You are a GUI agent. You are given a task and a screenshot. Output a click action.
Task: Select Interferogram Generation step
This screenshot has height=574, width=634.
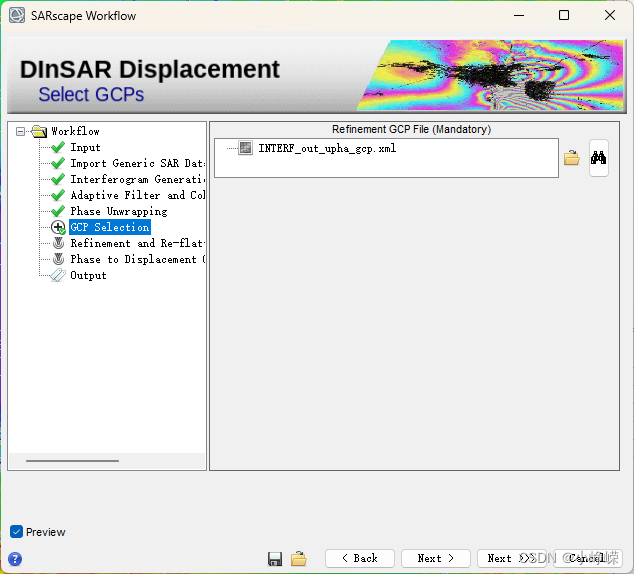137,179
